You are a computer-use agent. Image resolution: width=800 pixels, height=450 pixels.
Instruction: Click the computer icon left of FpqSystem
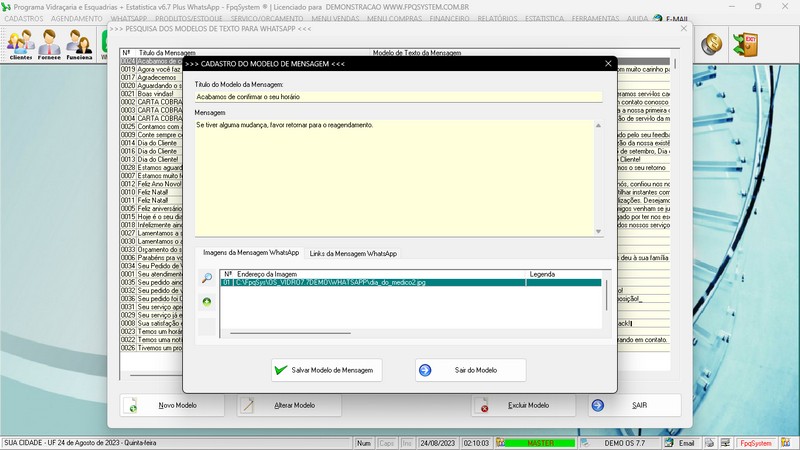coord(725,443)
